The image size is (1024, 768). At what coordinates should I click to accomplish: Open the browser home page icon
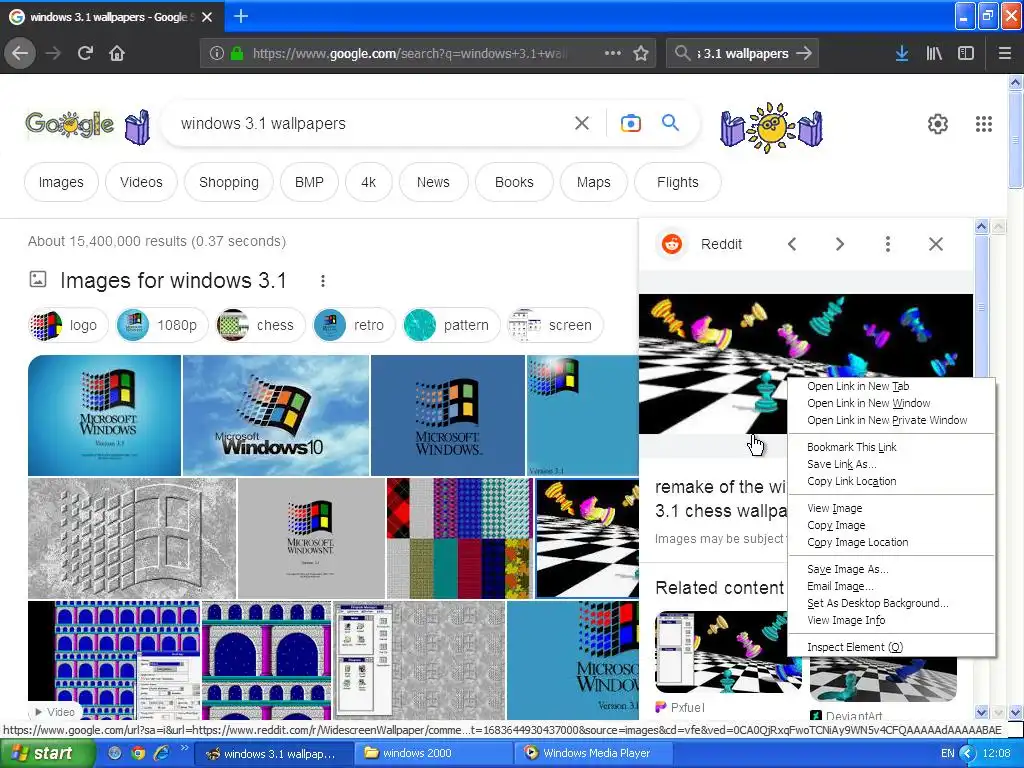(x=117, y=53)
